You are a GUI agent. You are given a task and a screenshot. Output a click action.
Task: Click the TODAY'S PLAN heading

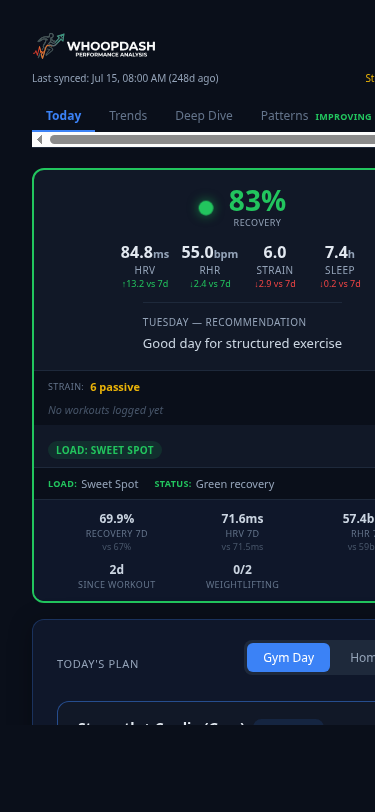coord(98,664)
